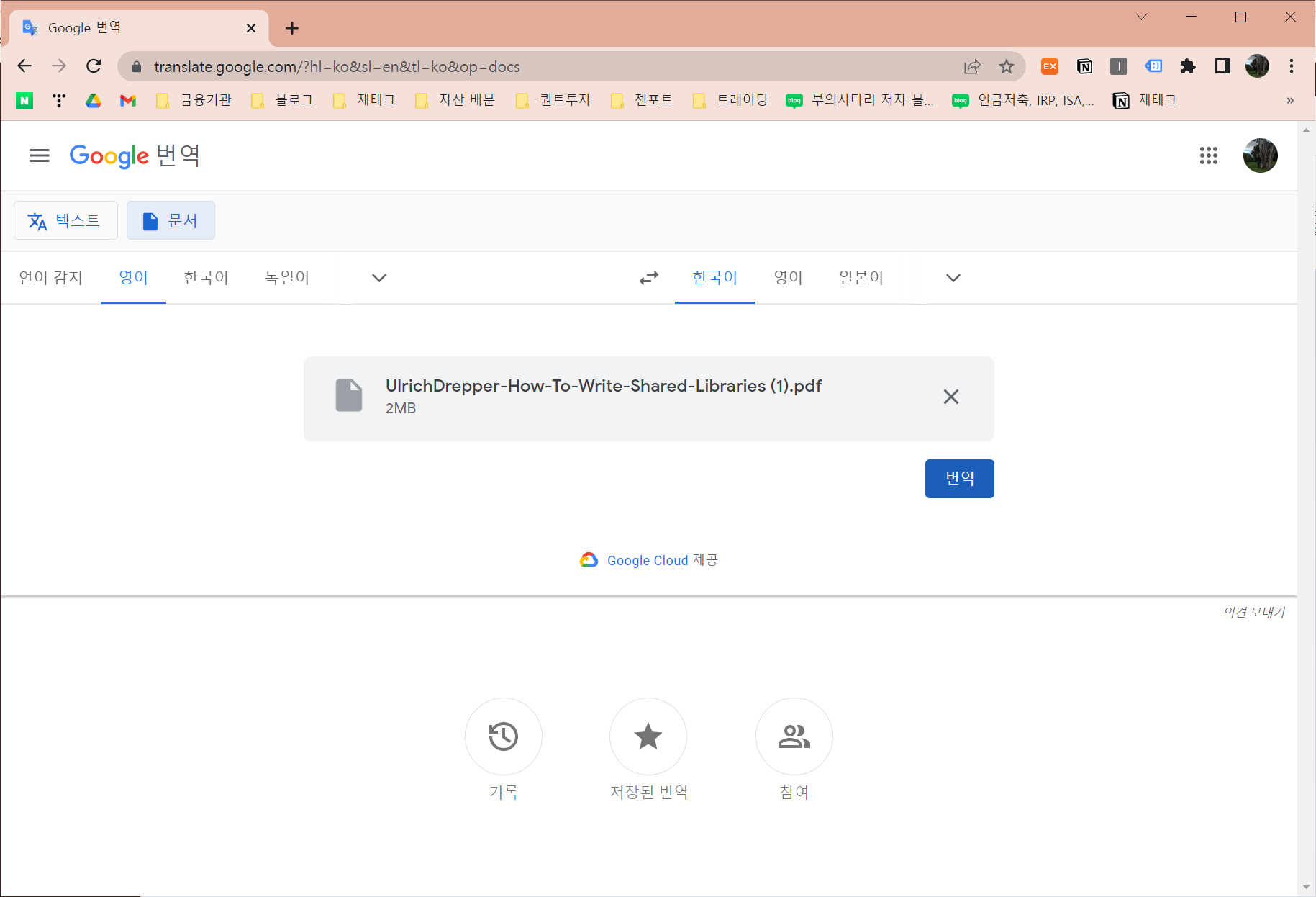Open the 금융기관 bookmark folder
This screenshot has height=897, width=1316.
194,101
